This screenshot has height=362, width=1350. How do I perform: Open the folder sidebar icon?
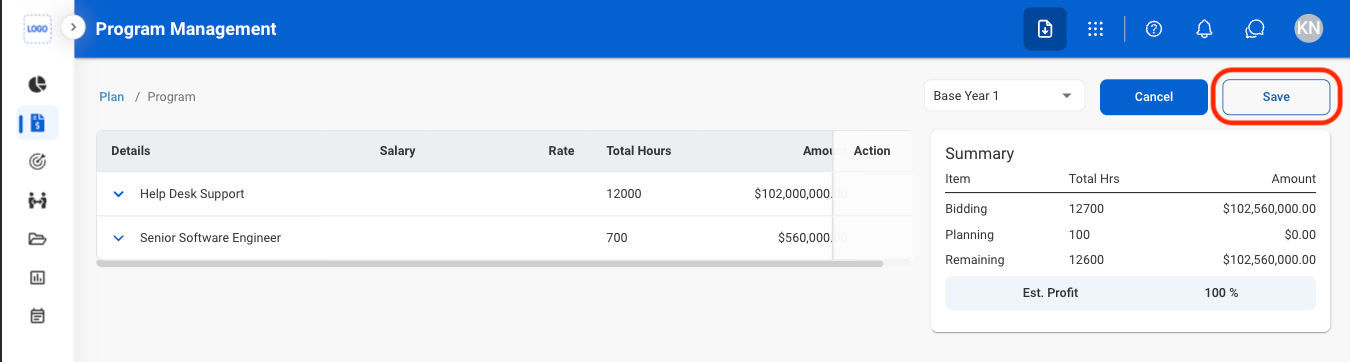tap(38, 239)
